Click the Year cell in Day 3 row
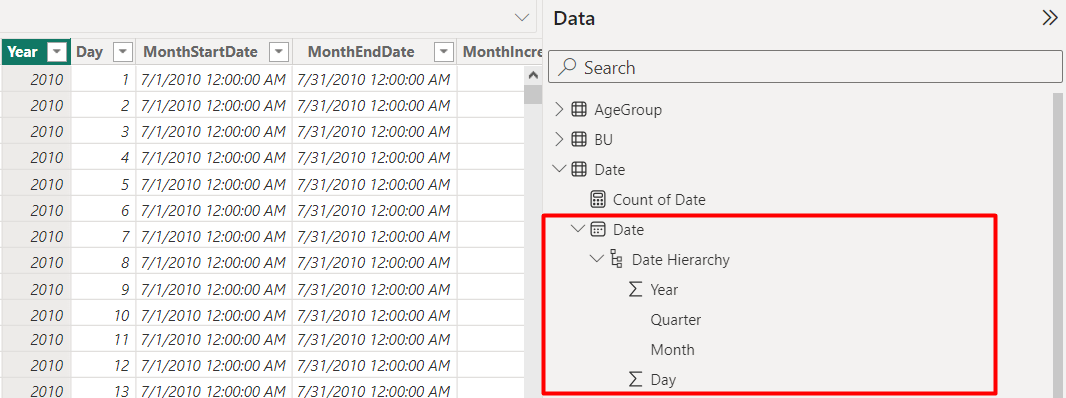Viewport: 1066px width, 398px height. point(36,132)
